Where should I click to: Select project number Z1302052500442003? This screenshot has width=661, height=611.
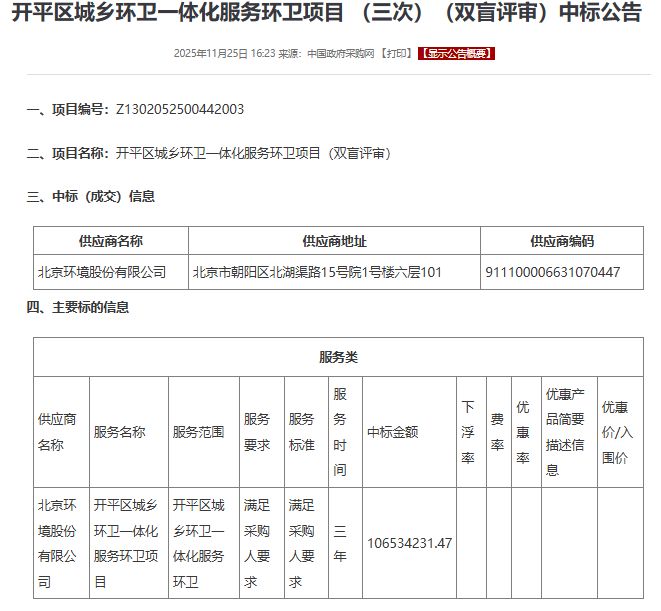(180, 109)
